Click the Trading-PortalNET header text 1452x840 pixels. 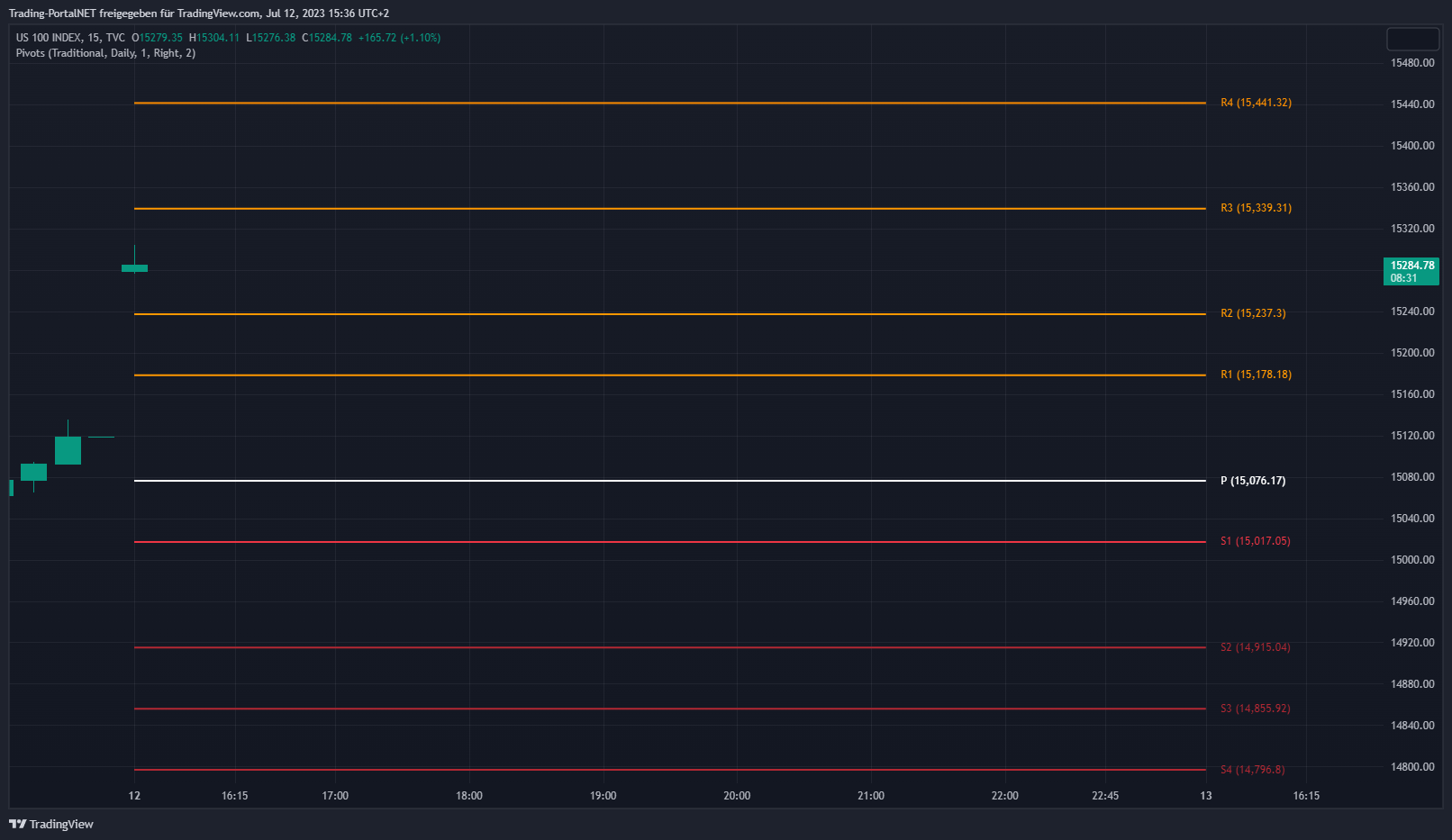[198, 14]
